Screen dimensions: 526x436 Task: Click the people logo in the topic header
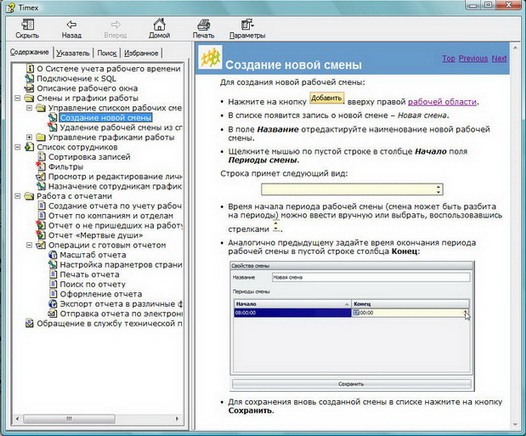210,57
